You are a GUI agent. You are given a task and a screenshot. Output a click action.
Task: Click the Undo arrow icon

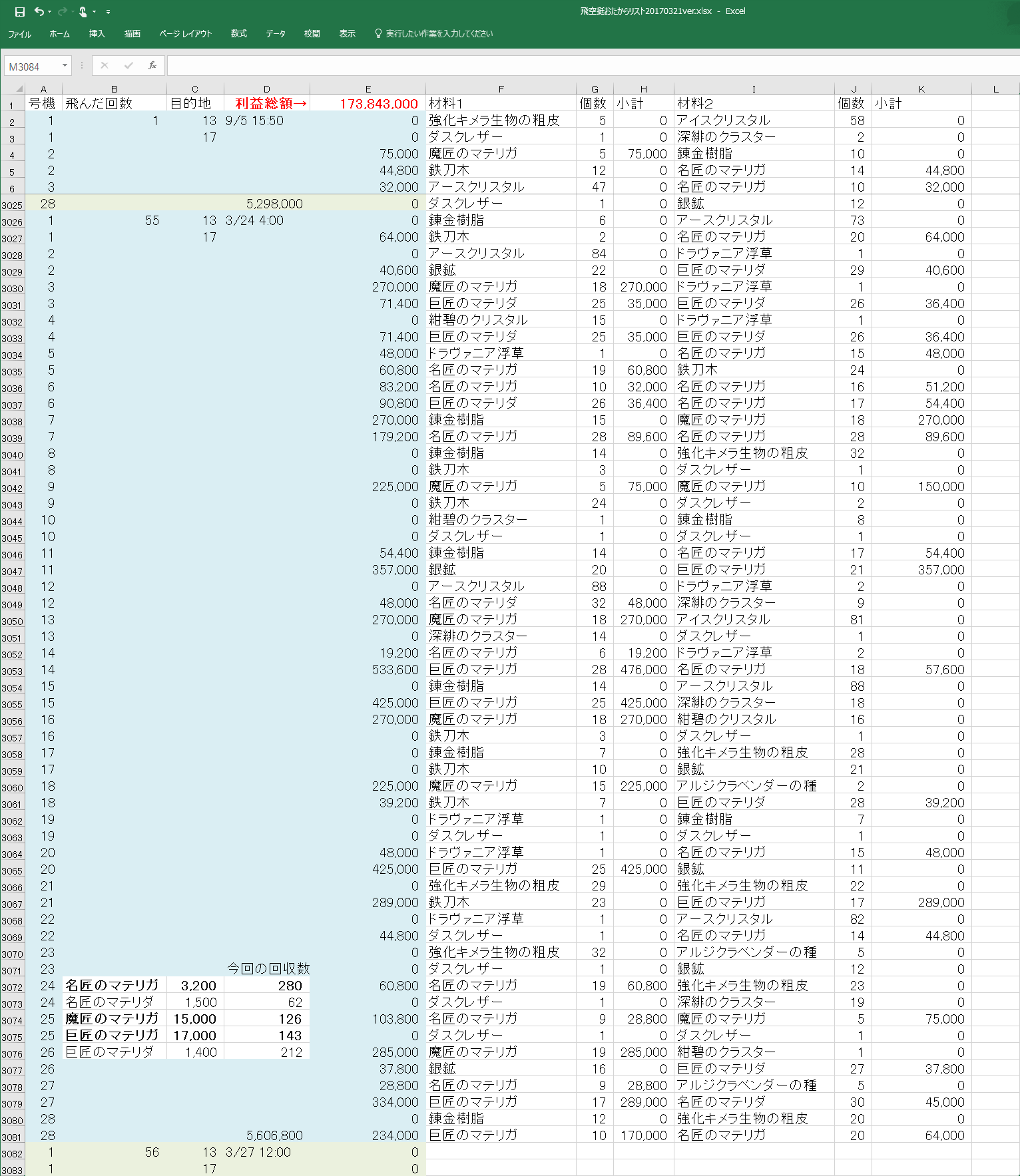[39, 11]
